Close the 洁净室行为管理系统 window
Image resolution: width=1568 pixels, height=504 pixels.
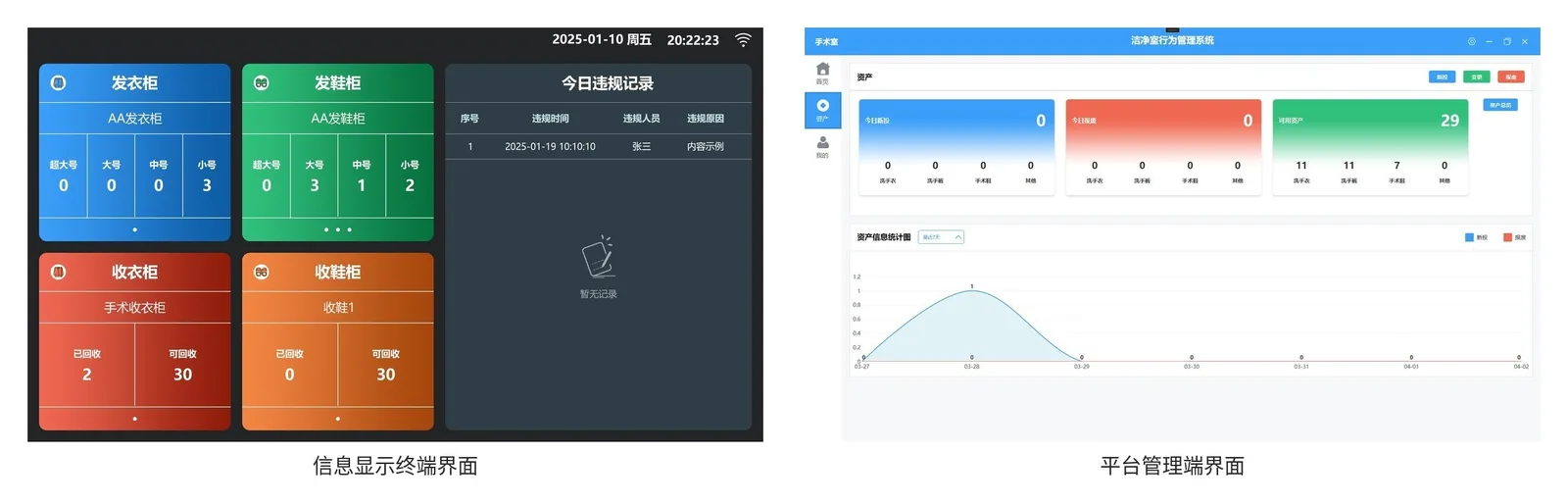[x=1525, y=41]
